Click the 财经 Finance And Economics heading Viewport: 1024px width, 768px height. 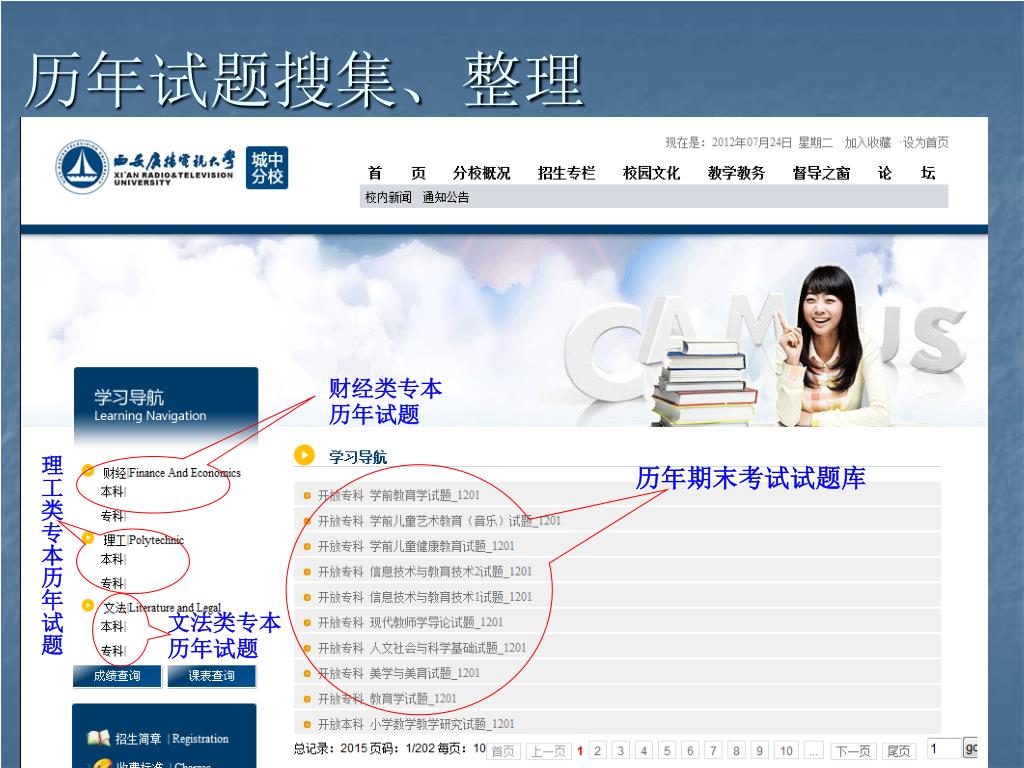coord(171,473)
